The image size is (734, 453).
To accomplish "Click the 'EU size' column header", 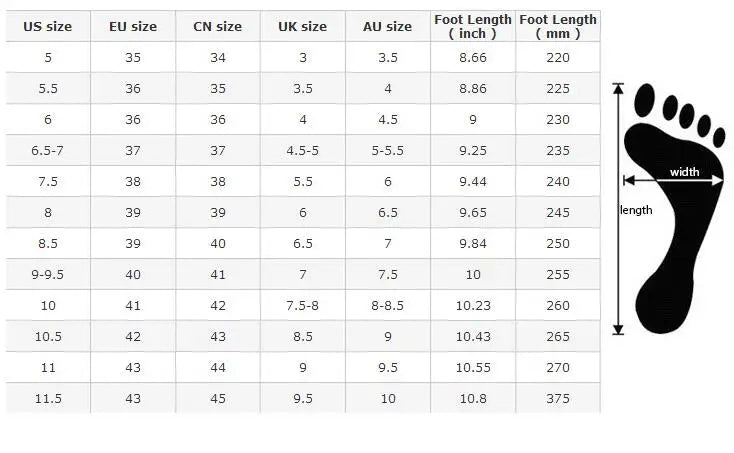I will [133, 27].
